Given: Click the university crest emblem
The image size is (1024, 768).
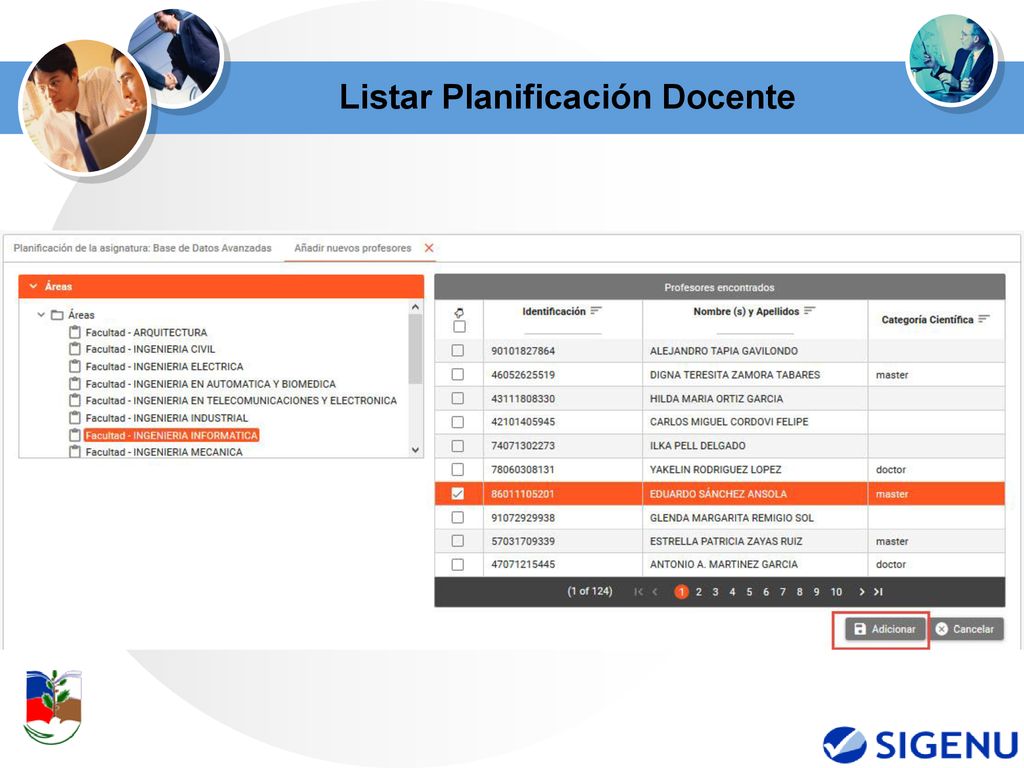Looking at the screenshot, I should (x=52, y=707).
